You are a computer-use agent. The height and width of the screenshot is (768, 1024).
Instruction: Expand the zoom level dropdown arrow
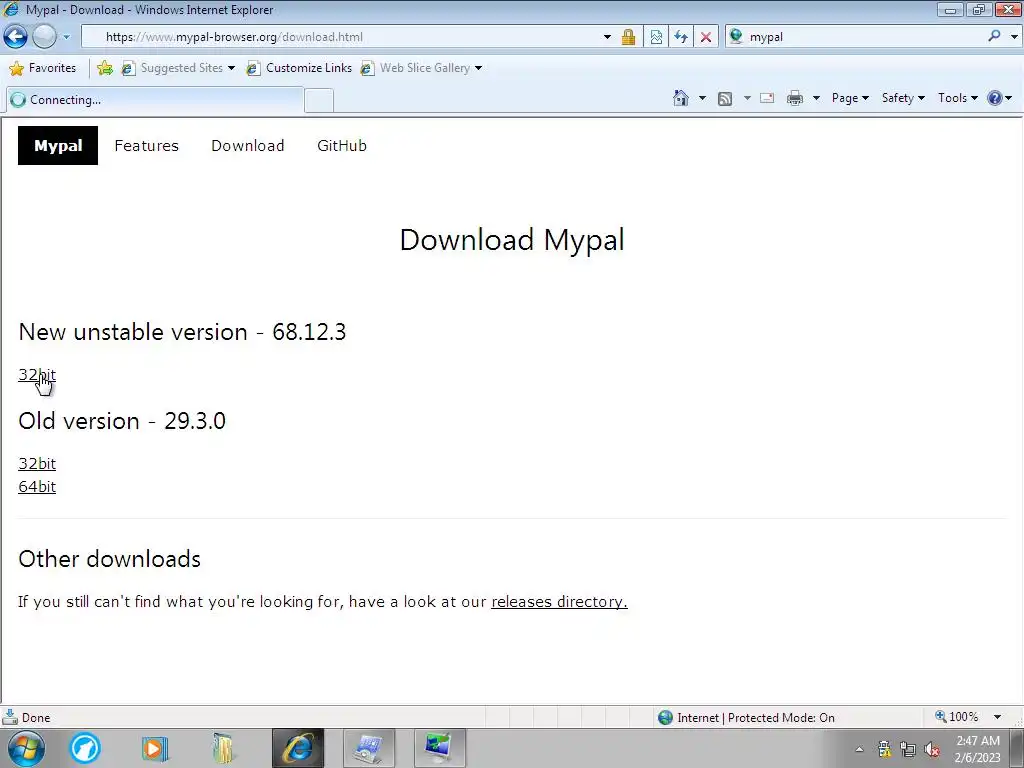(997, 717)
